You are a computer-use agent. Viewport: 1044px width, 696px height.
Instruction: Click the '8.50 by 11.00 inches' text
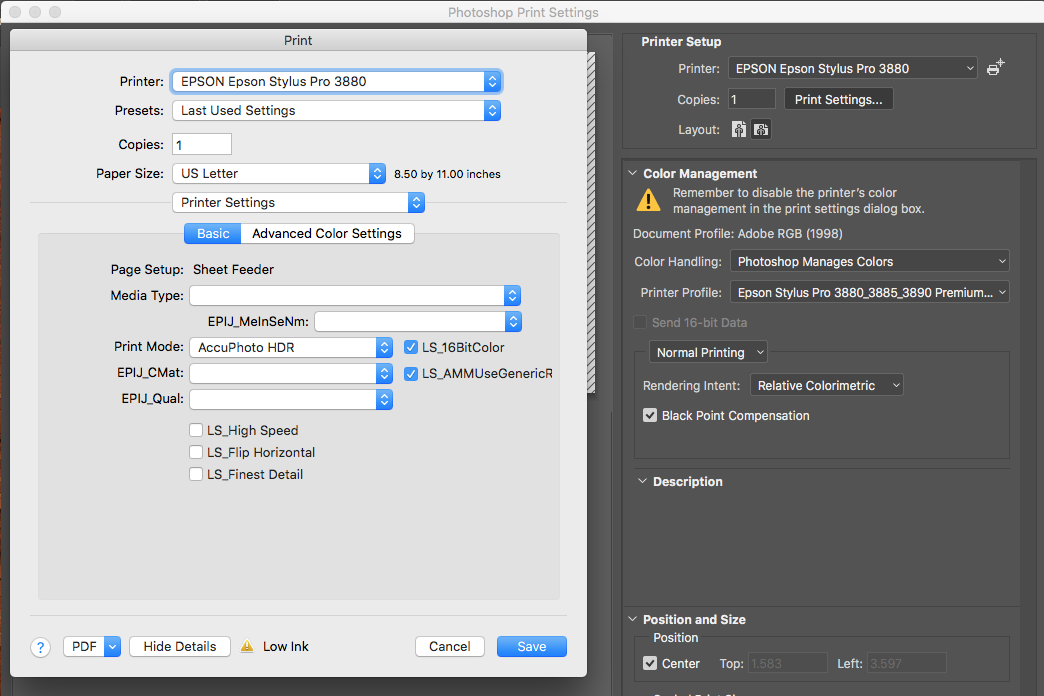[x=447, y=174]
